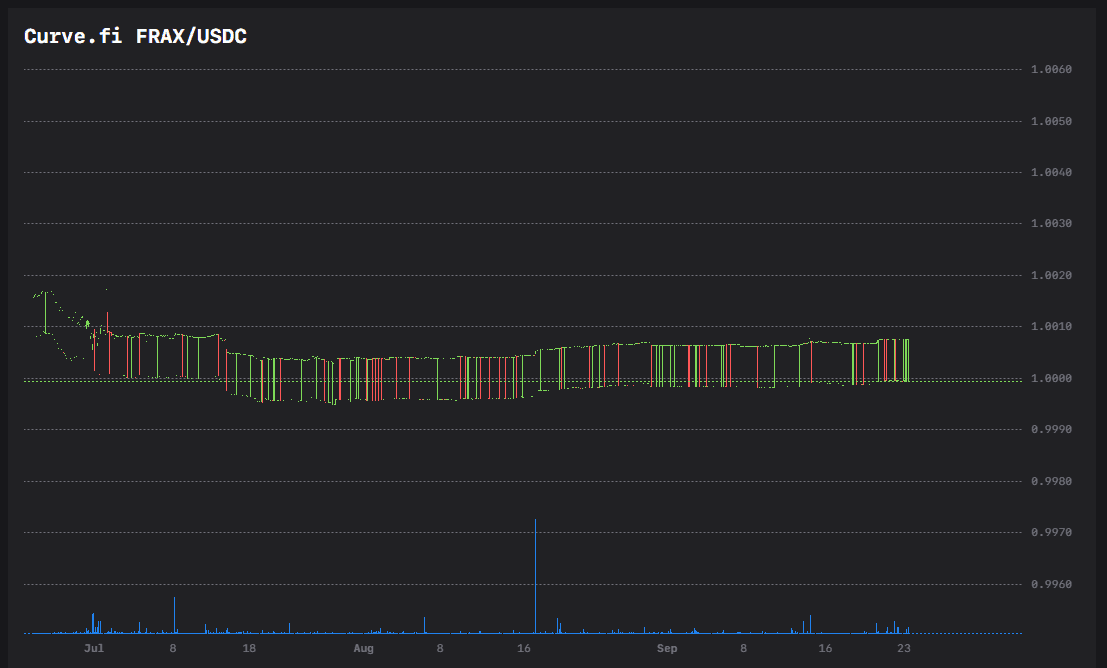Select the Sep date axis label
This screenshot has height=668, width=1107.
tap(667, 648)
